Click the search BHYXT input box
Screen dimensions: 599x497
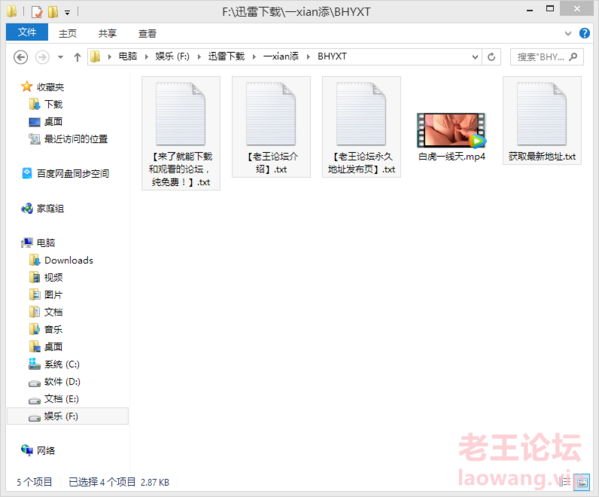coord(547,57)
